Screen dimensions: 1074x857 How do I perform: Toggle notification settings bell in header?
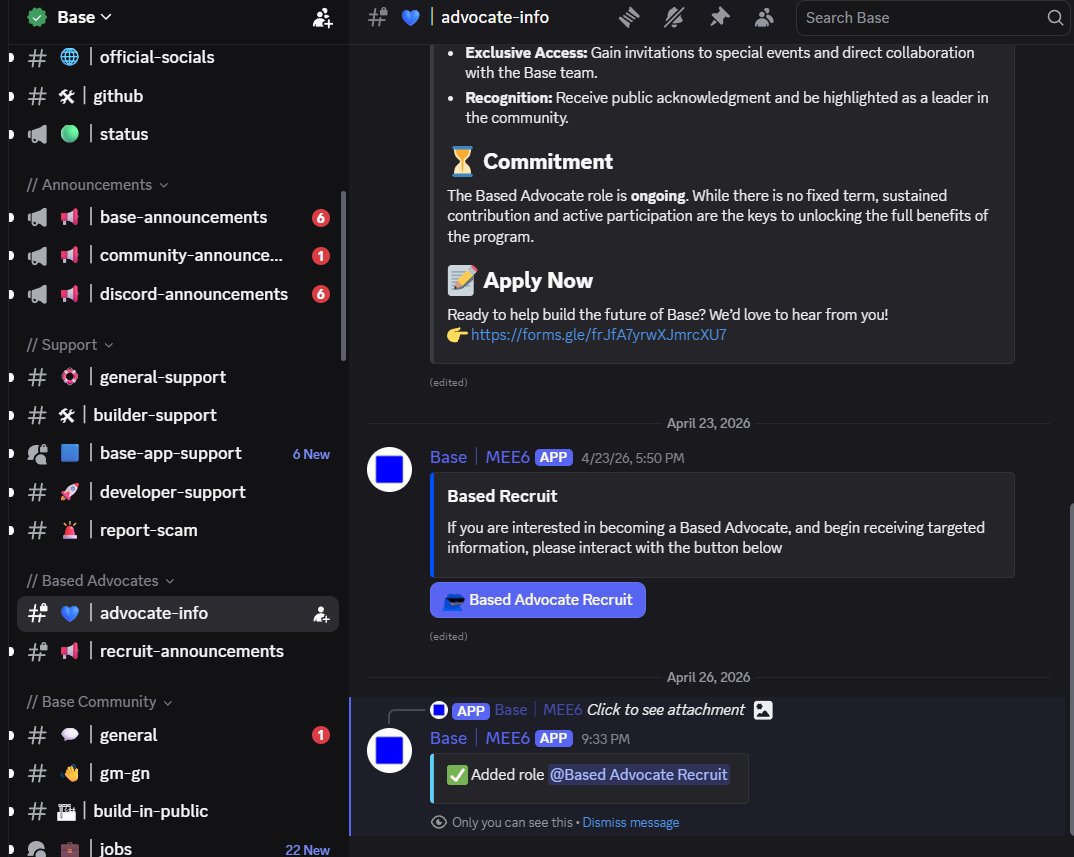tap(674, 17)
